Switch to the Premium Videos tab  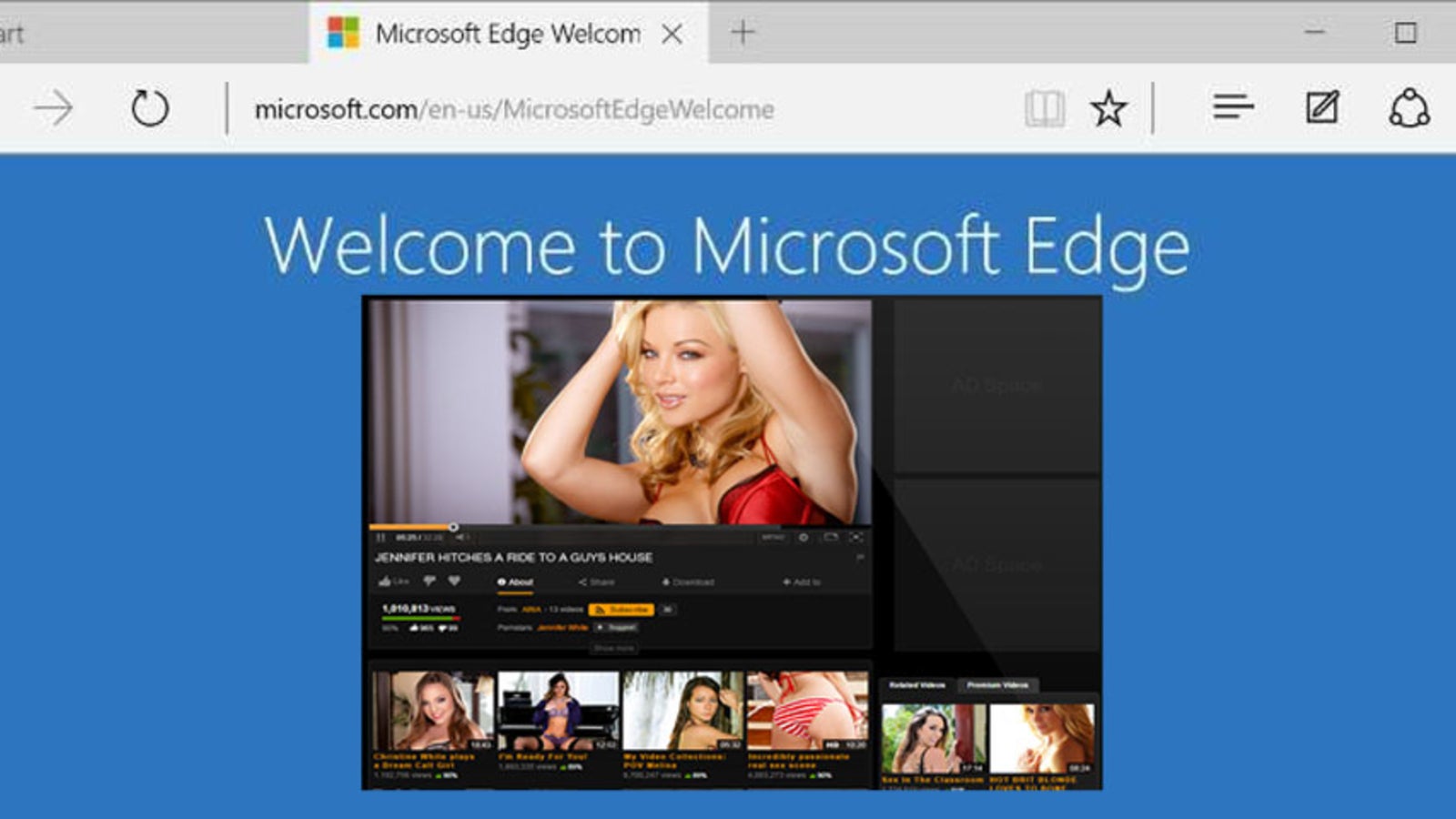997,685
